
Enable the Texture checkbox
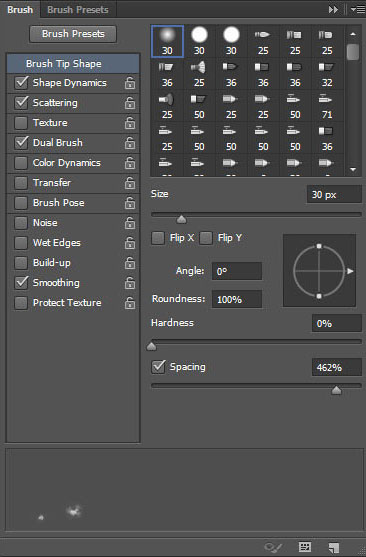tap(21, 123)
